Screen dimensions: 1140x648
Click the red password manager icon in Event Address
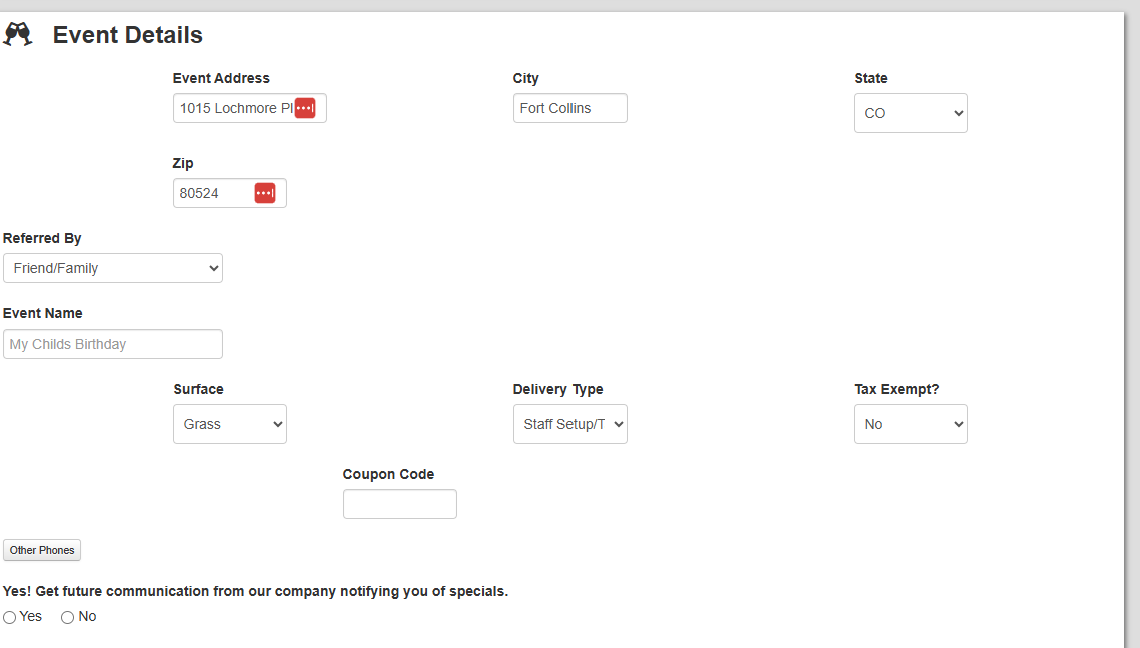pos(305,108)
